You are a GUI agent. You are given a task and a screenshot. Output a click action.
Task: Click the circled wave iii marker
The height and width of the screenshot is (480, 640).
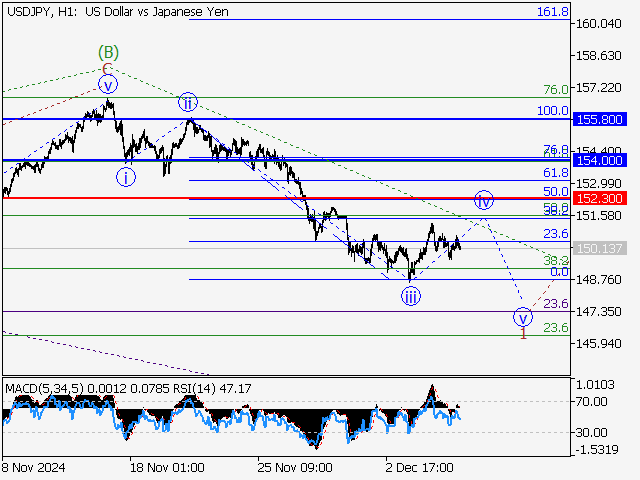click(411, 295)
